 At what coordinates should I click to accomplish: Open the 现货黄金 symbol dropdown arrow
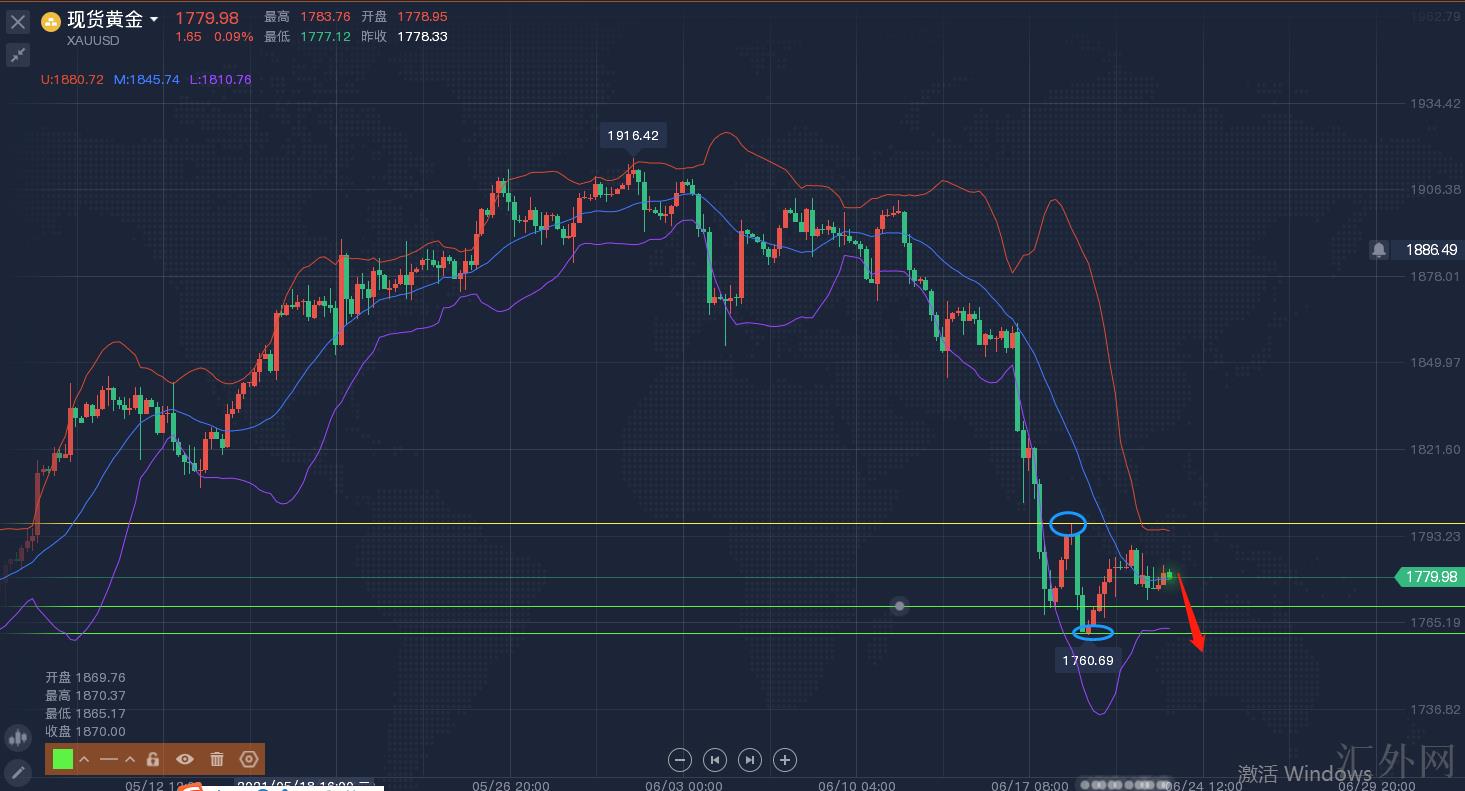(154, 20)
